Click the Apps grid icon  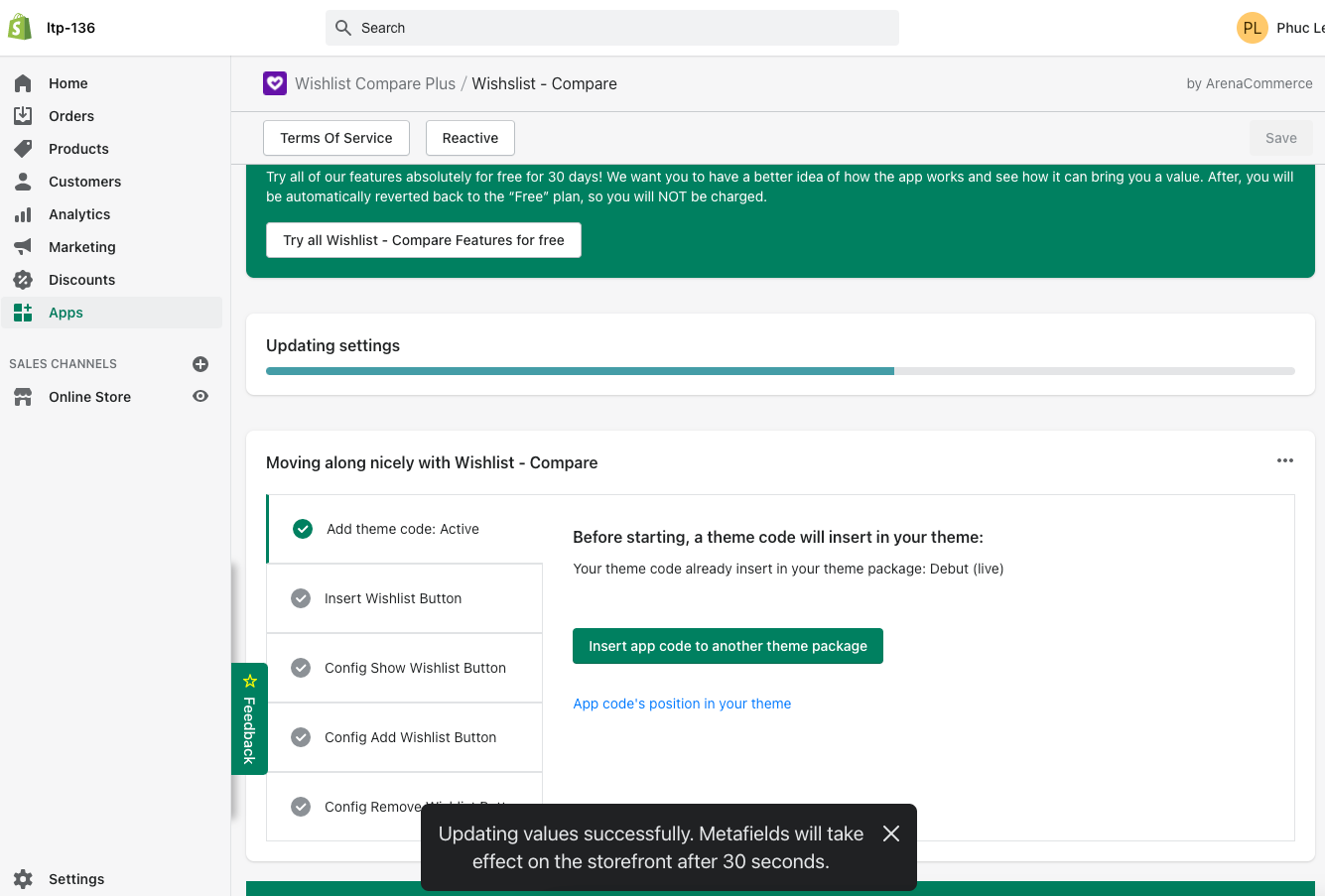click(23, 313)
